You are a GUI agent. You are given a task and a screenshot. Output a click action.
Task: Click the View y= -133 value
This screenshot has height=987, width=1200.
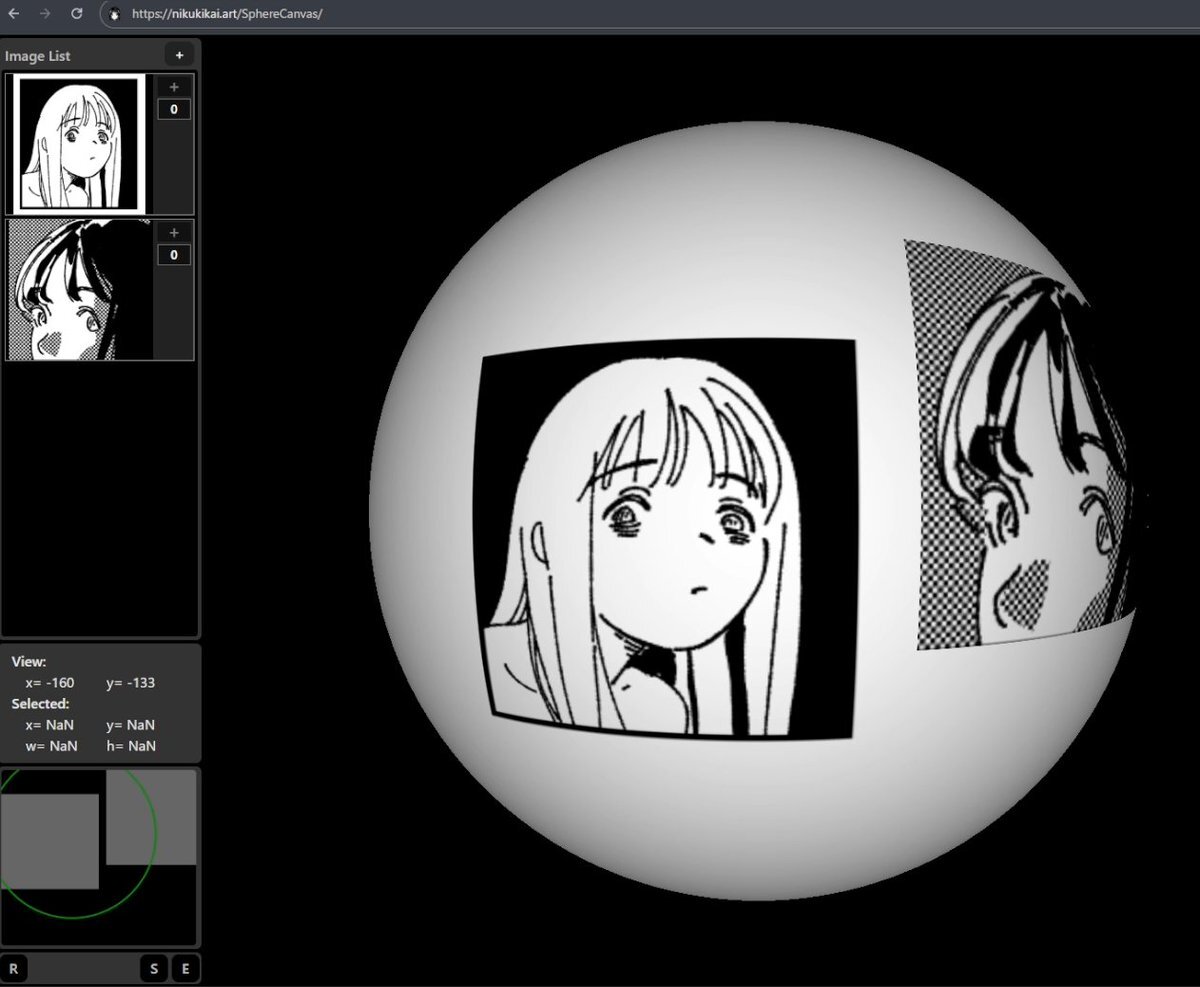131,683
